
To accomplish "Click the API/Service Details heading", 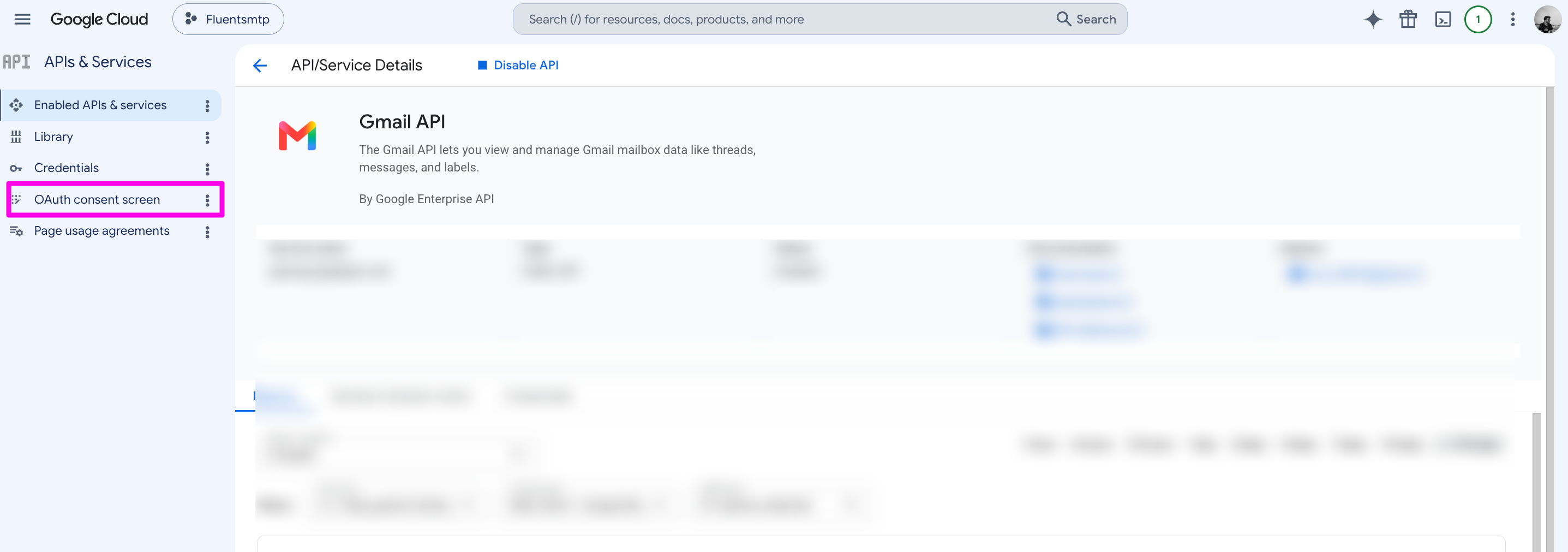I will [x=357, y=65].
